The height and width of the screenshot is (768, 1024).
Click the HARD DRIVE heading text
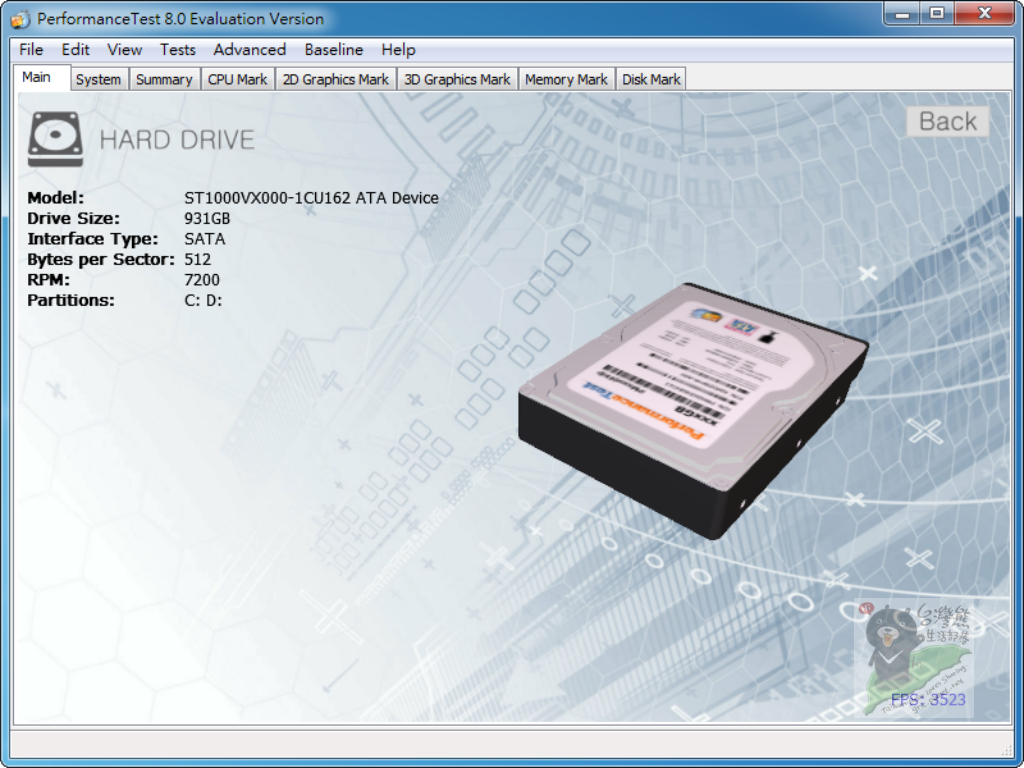177,140
